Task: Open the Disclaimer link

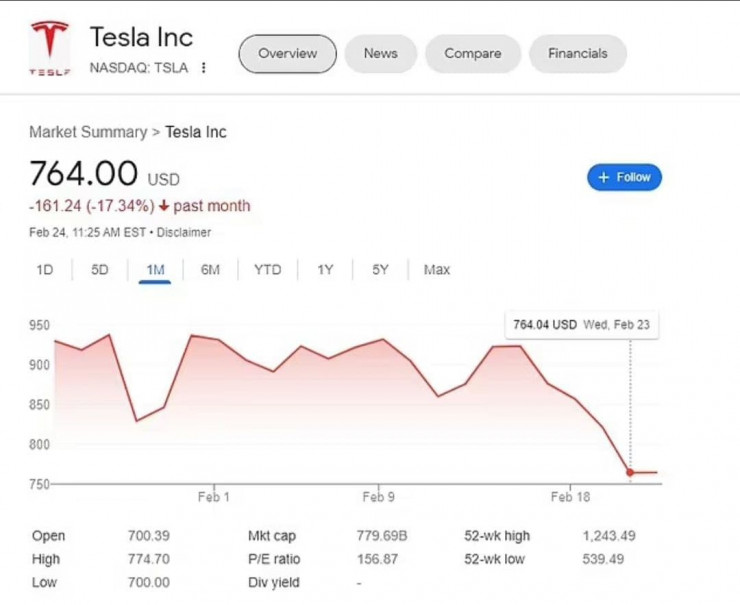Action: [x=184, y=232]
